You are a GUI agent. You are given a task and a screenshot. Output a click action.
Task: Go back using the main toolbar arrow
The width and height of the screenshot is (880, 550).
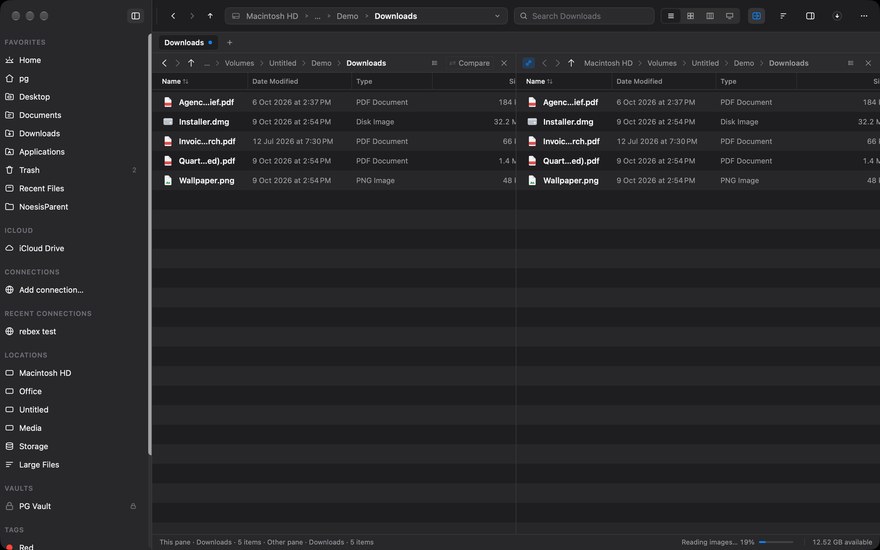[173, 16]
